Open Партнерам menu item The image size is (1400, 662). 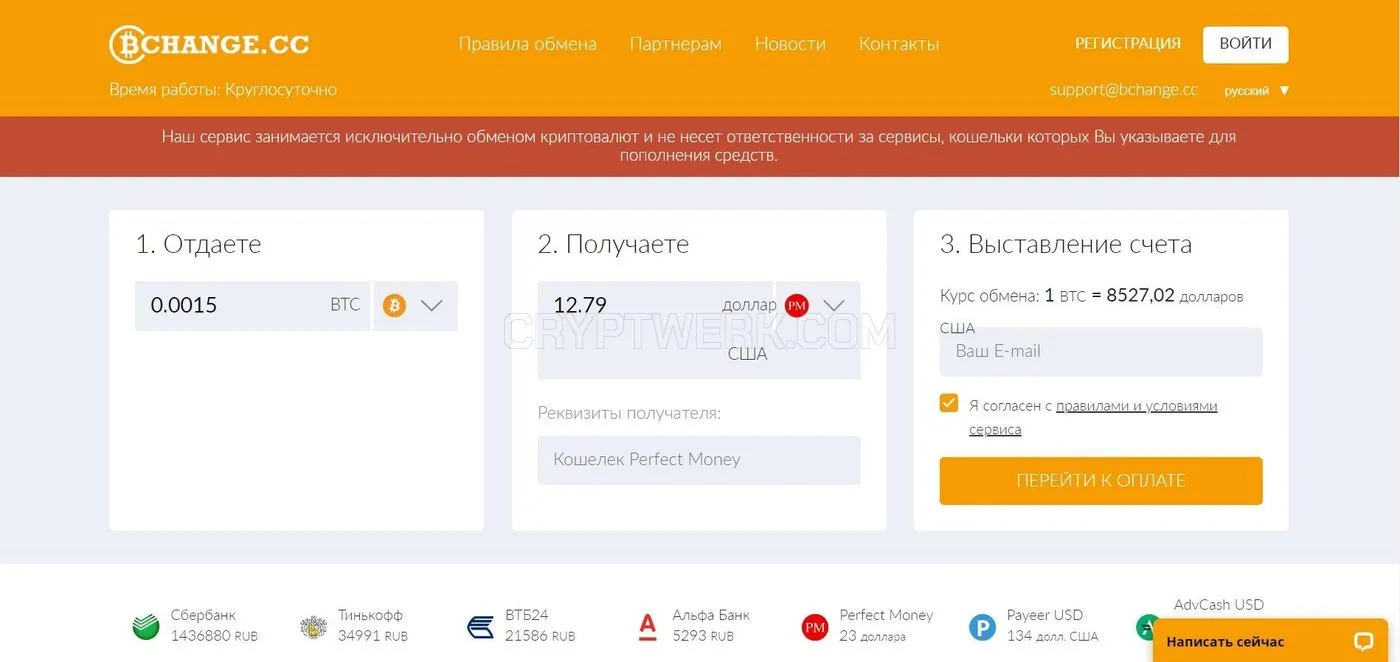(x=675, y=44)
